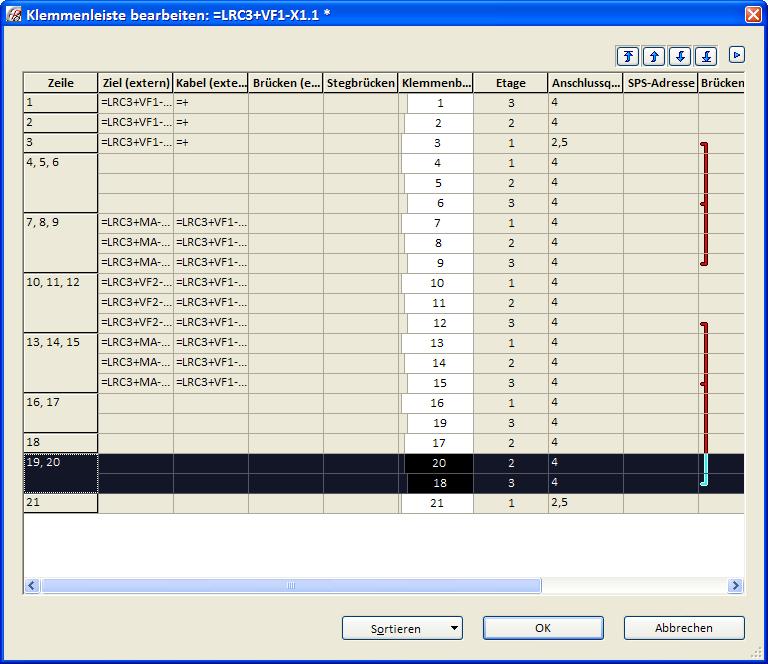Move selected terminal up one position

coord(654,56)
